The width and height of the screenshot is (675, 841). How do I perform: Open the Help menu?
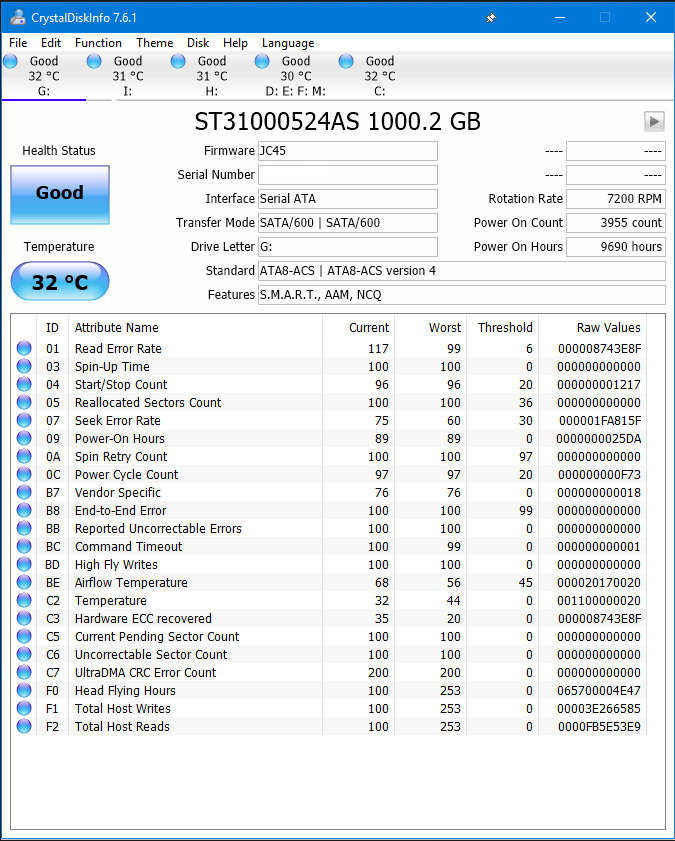pyautogui.click(x=235, y=43)
